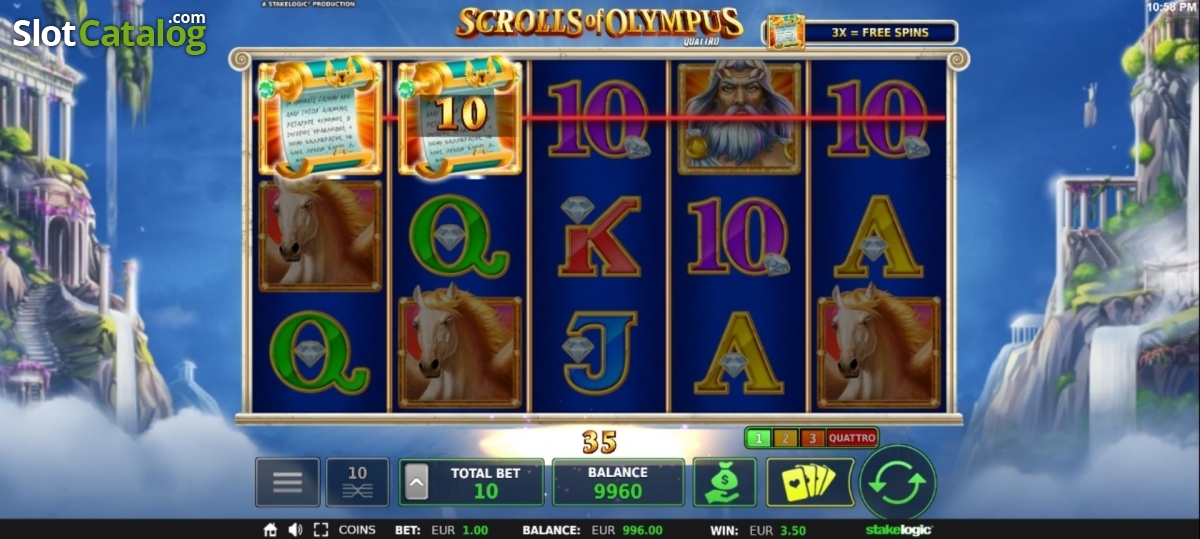This screenshot has height=539, width=1200.
Task: Select reel set 1 toggle
Action: pos(759,438)
